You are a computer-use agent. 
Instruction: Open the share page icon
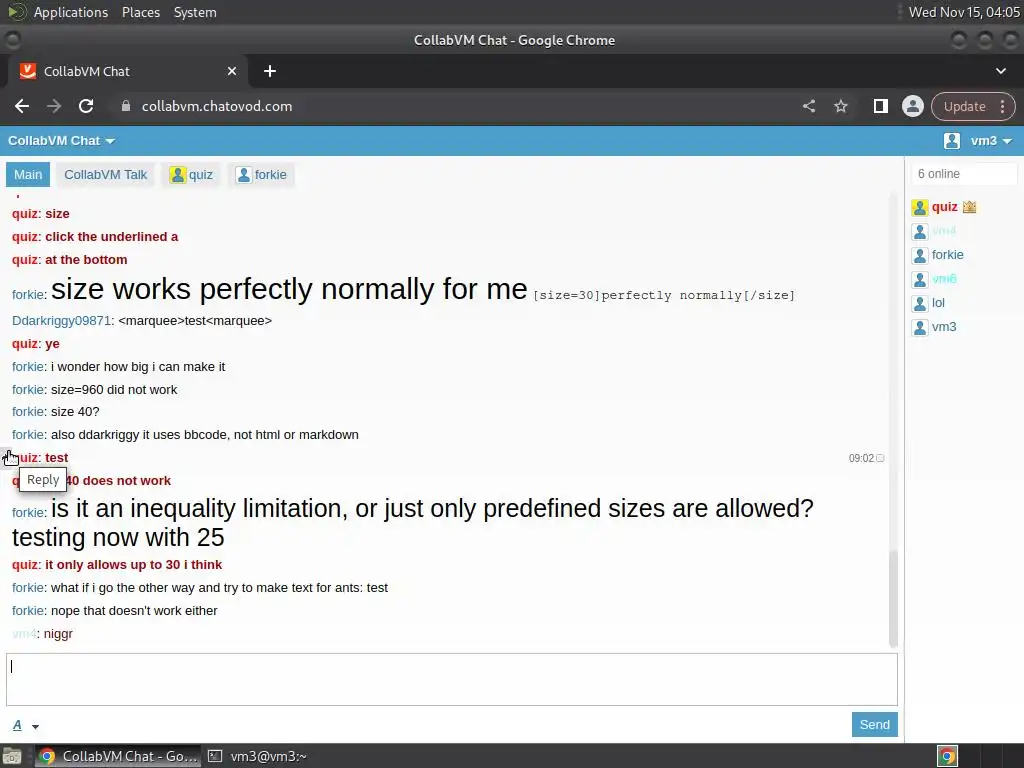click(x=809, y=106)
